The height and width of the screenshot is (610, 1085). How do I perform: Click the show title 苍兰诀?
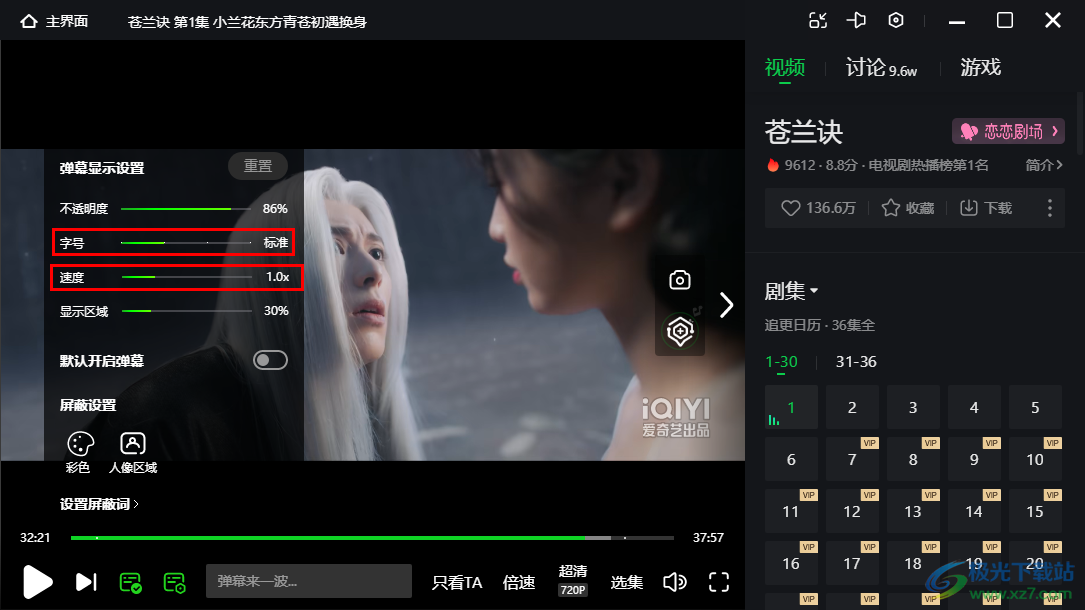tap(803, 132)
